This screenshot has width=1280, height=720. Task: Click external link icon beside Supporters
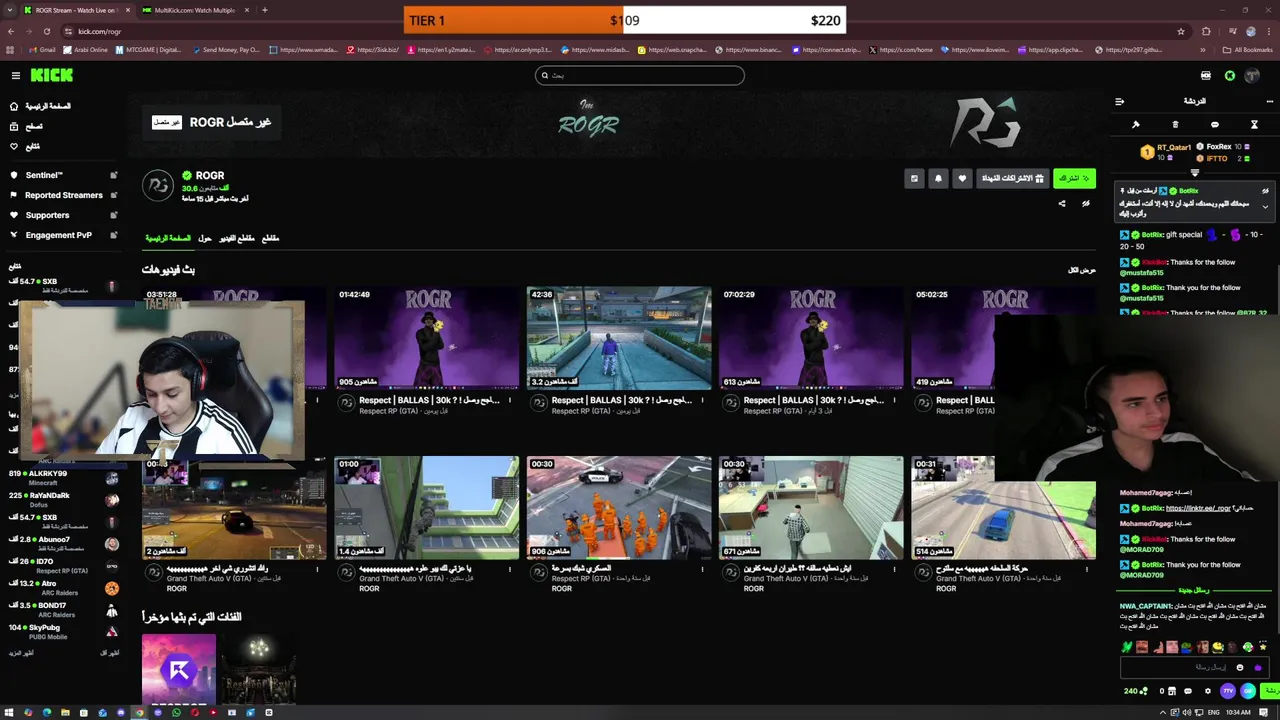113,215
